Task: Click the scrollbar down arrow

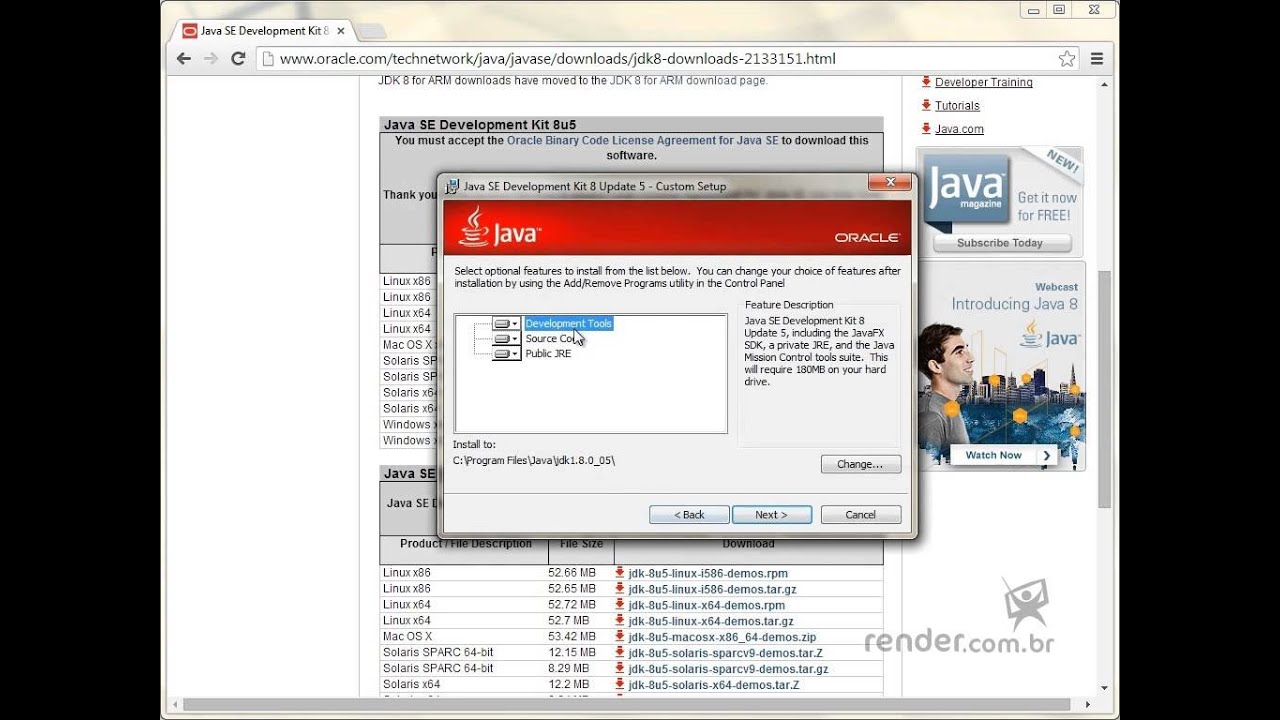Action: tap(1104, 688)
